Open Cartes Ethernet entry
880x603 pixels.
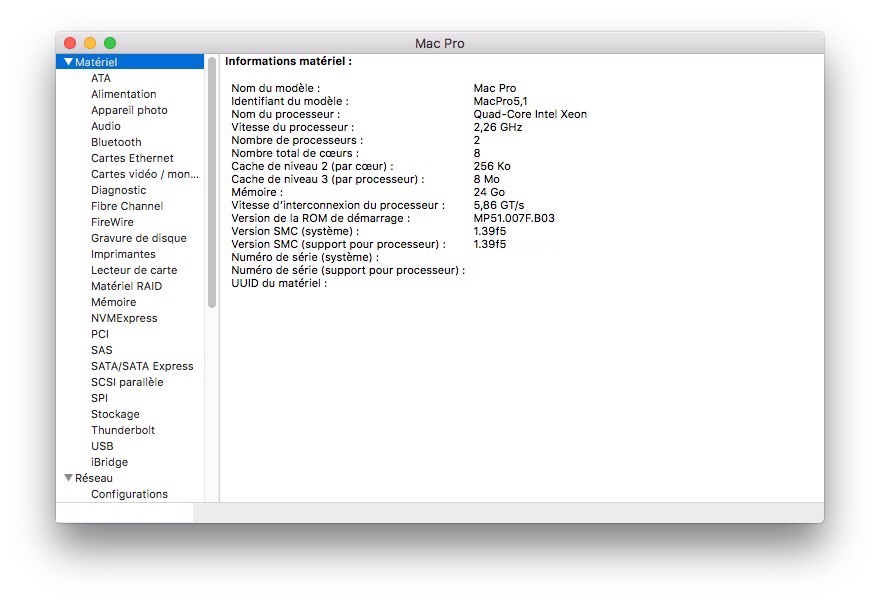tap(132, 158)
